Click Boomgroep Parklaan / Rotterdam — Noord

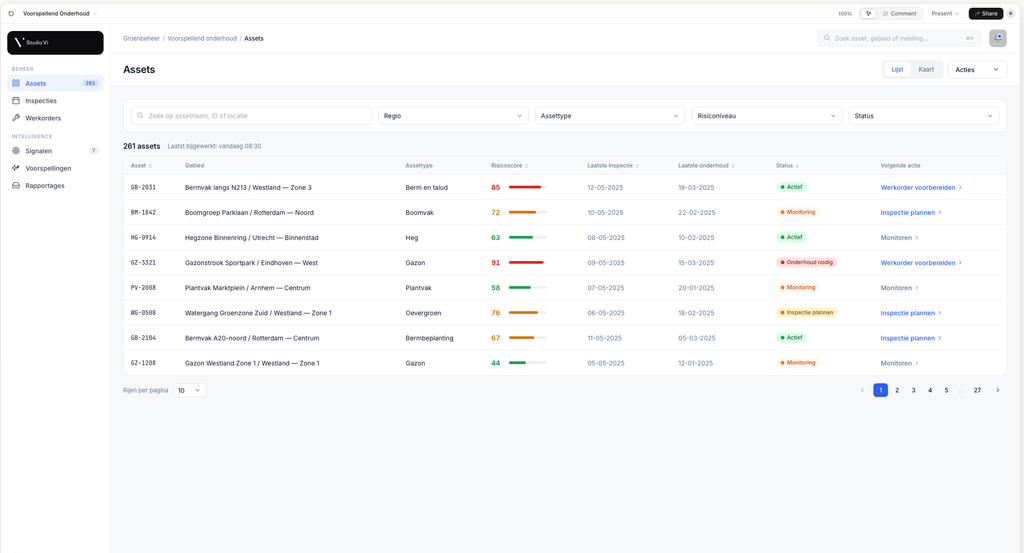pos(249,213)
